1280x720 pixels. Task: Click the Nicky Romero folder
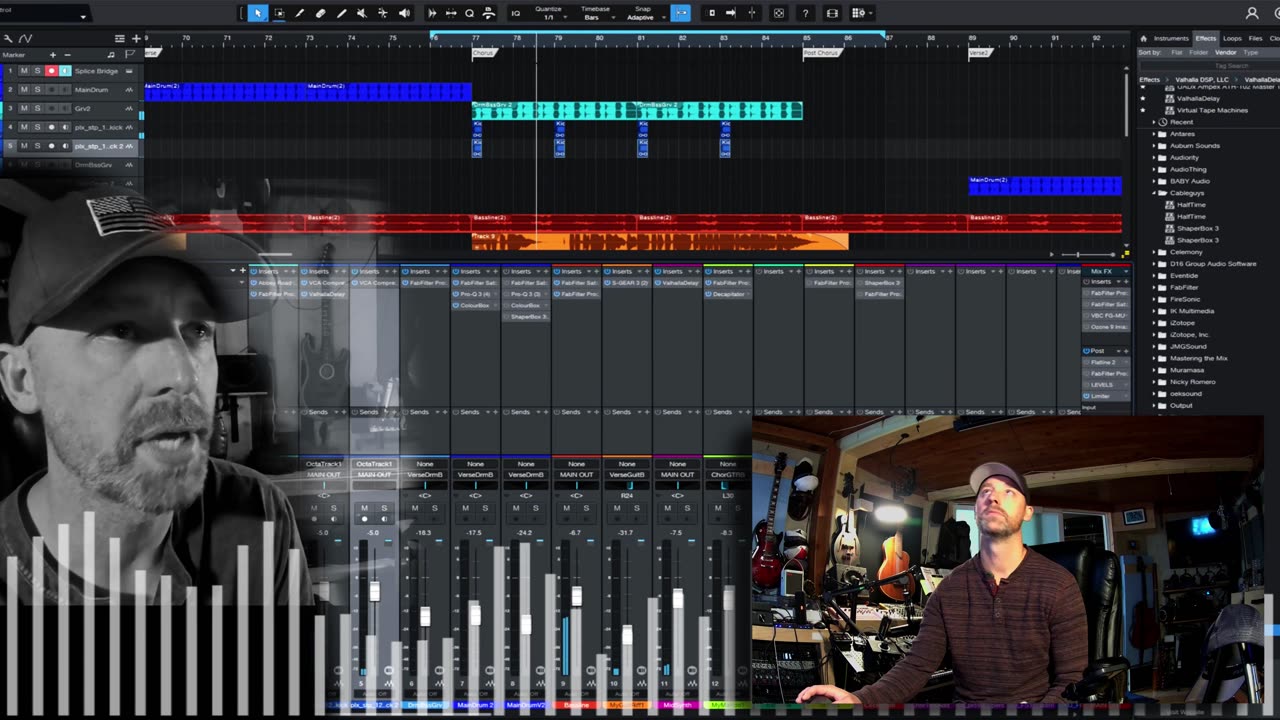coord(1192,382)
